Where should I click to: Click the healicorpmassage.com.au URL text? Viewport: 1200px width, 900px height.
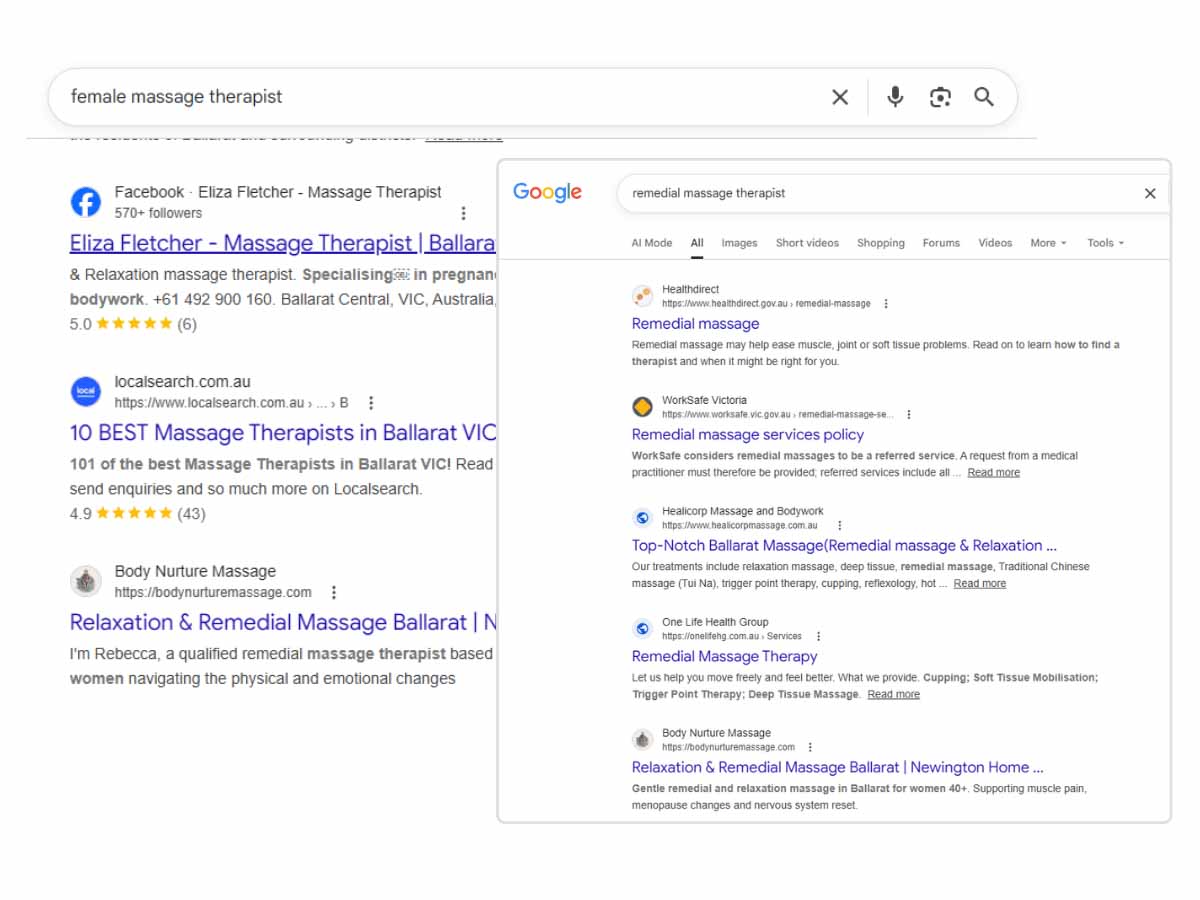pyautogui.click(x=739, y=525)
